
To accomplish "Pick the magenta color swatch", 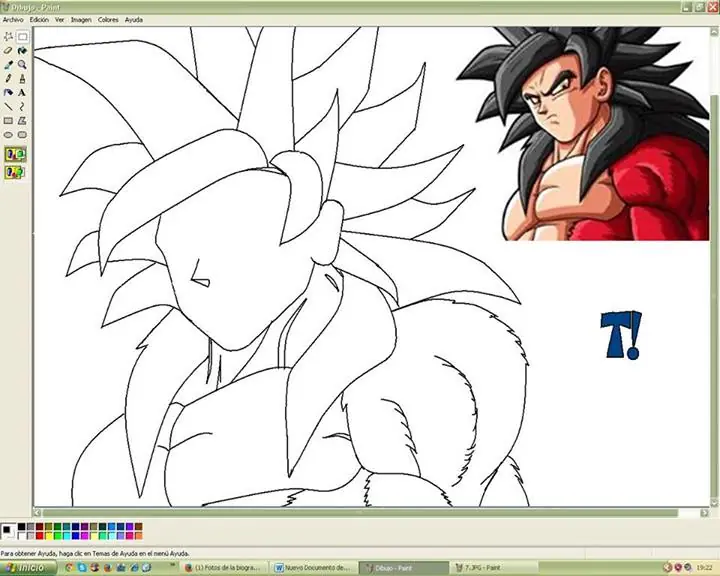I will click(84, 536).
